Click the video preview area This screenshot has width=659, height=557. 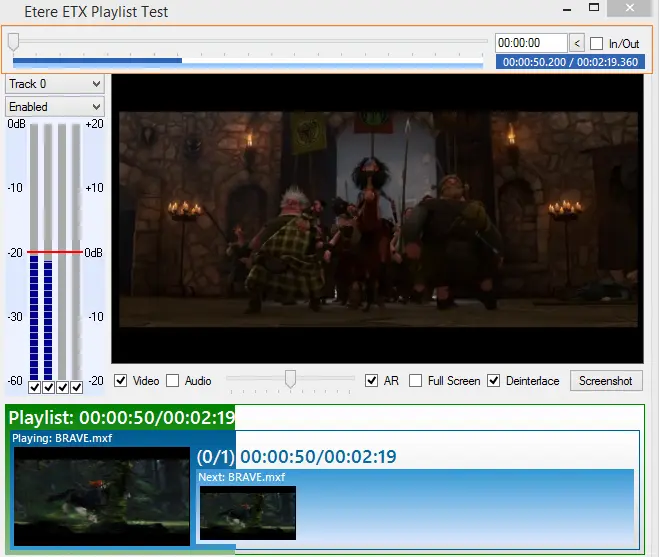(375, 218)
